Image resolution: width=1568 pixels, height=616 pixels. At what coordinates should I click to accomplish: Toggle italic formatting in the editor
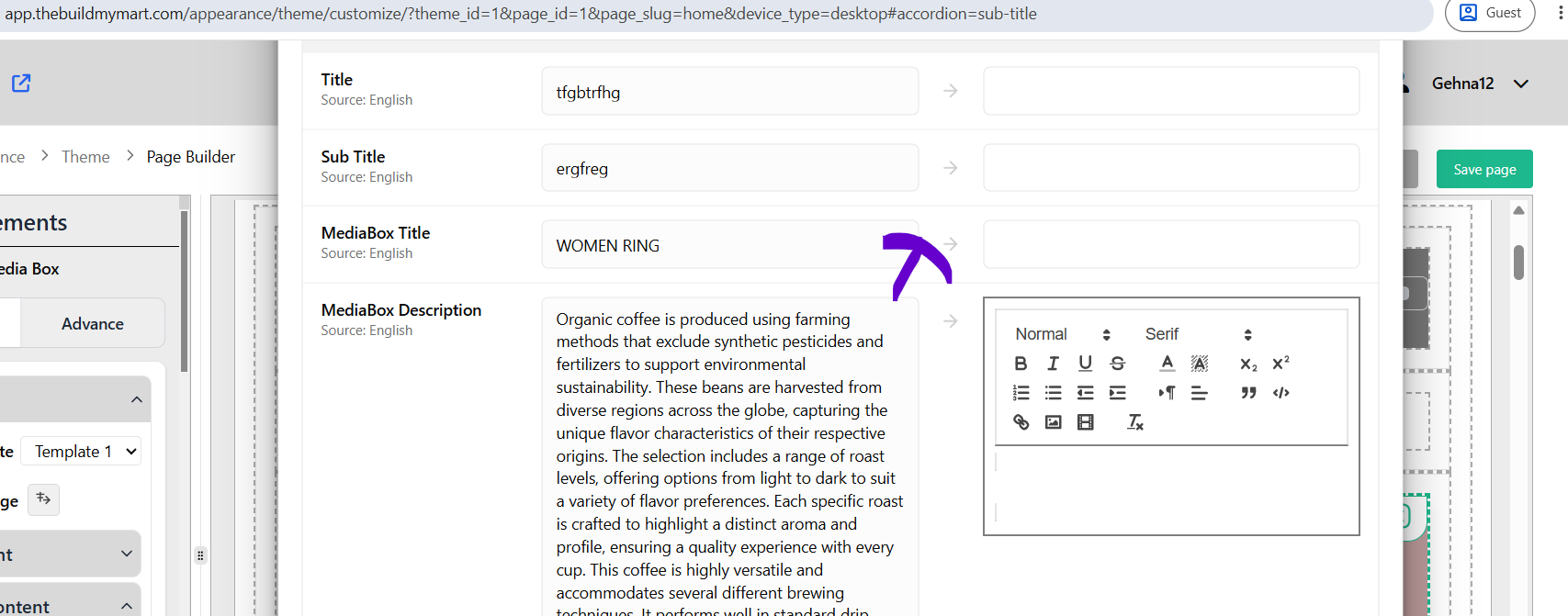tap(1053, 364)
